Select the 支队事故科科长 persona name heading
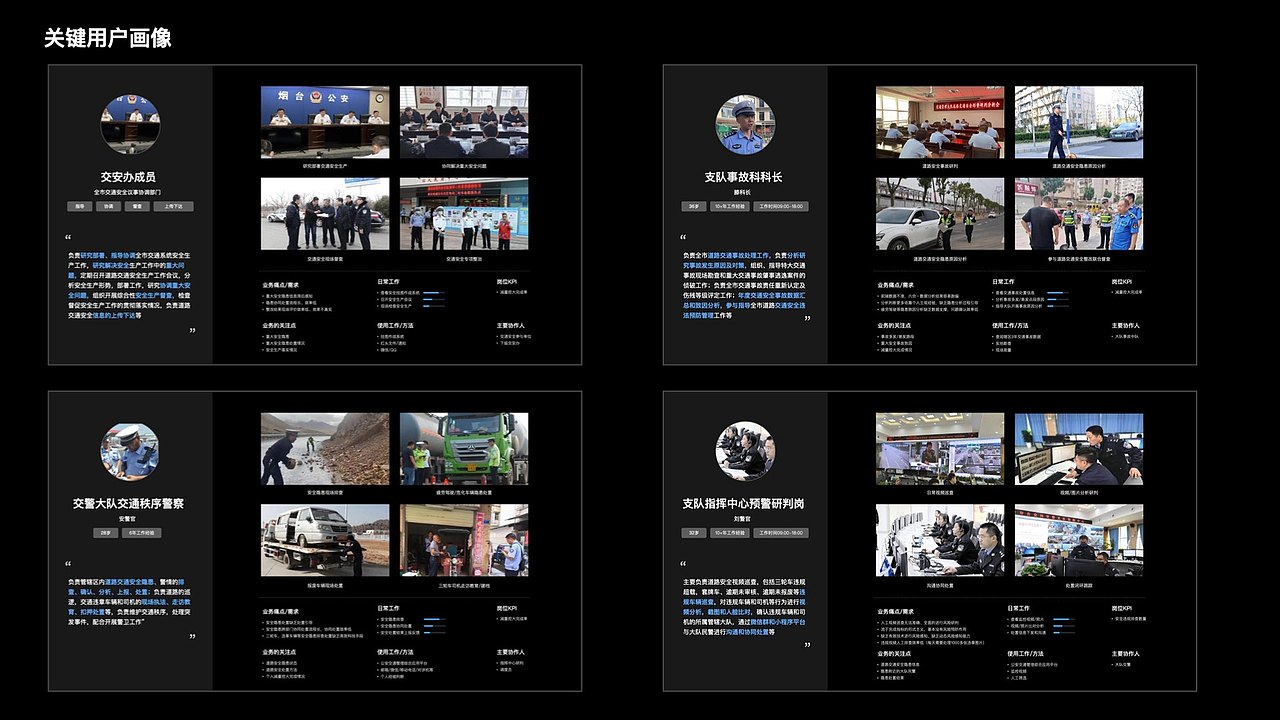The image size is (1280, 720). [x=745, y=177]
